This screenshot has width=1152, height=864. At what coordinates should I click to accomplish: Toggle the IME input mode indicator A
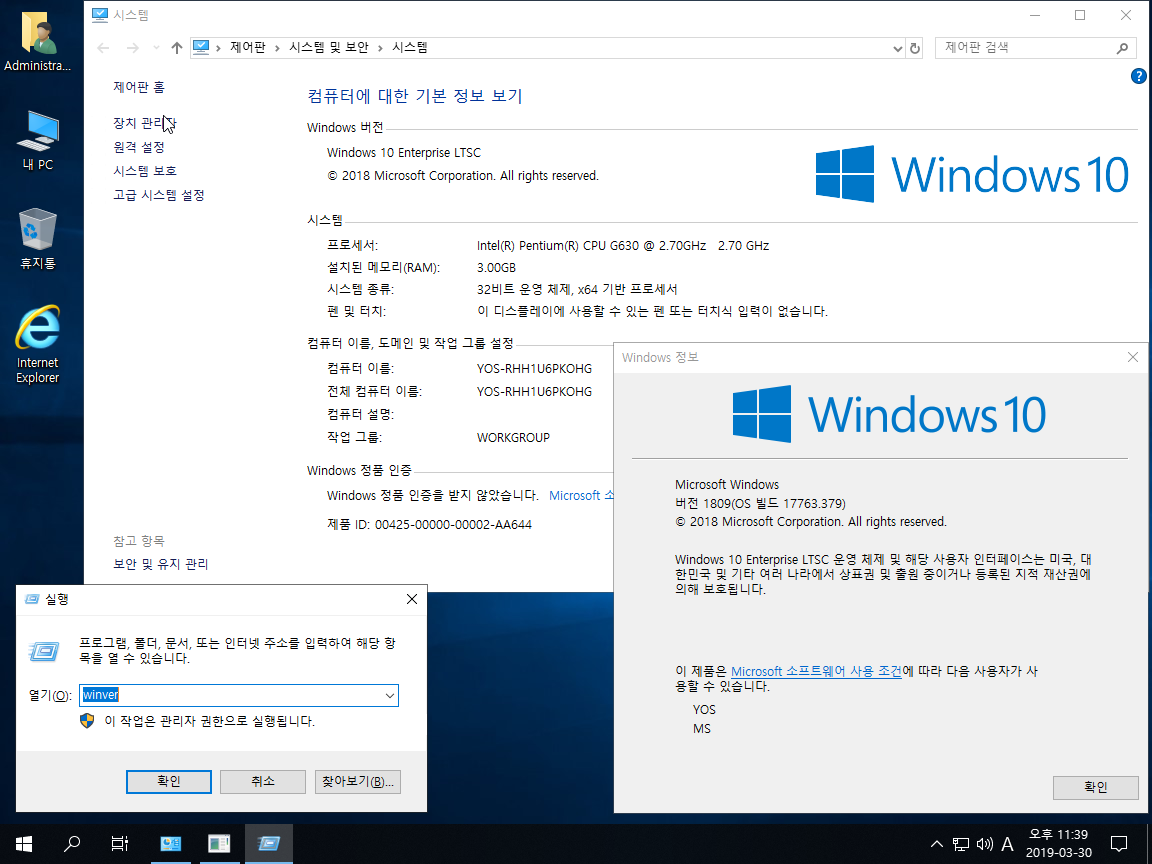1007,843
